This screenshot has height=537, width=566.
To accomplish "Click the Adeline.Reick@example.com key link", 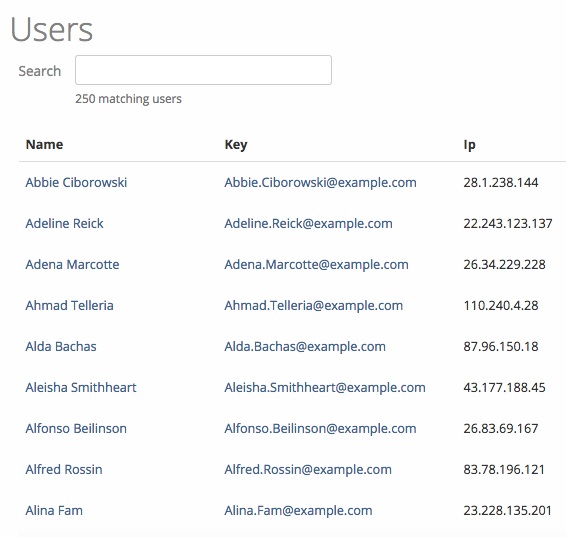I will [x=309, y=223].
